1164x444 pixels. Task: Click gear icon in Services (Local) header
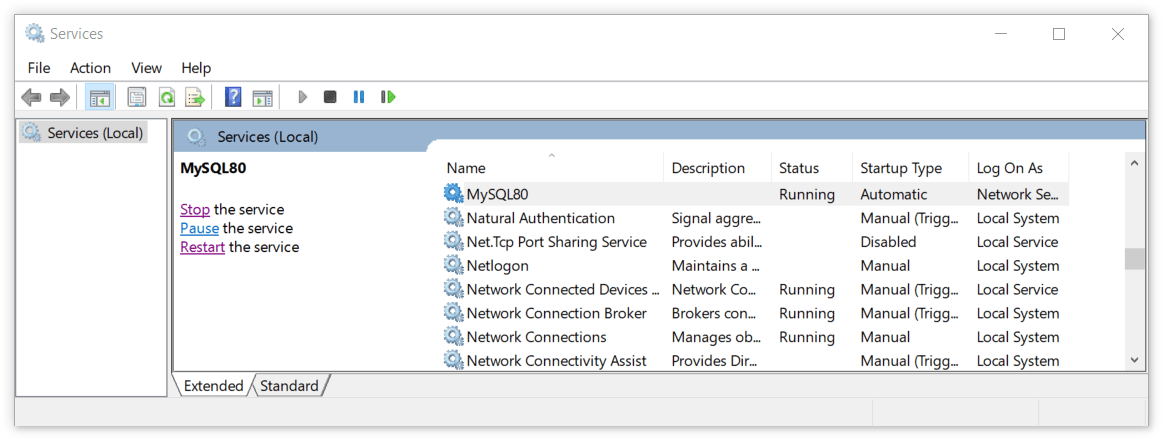click(x=197, y=137)
